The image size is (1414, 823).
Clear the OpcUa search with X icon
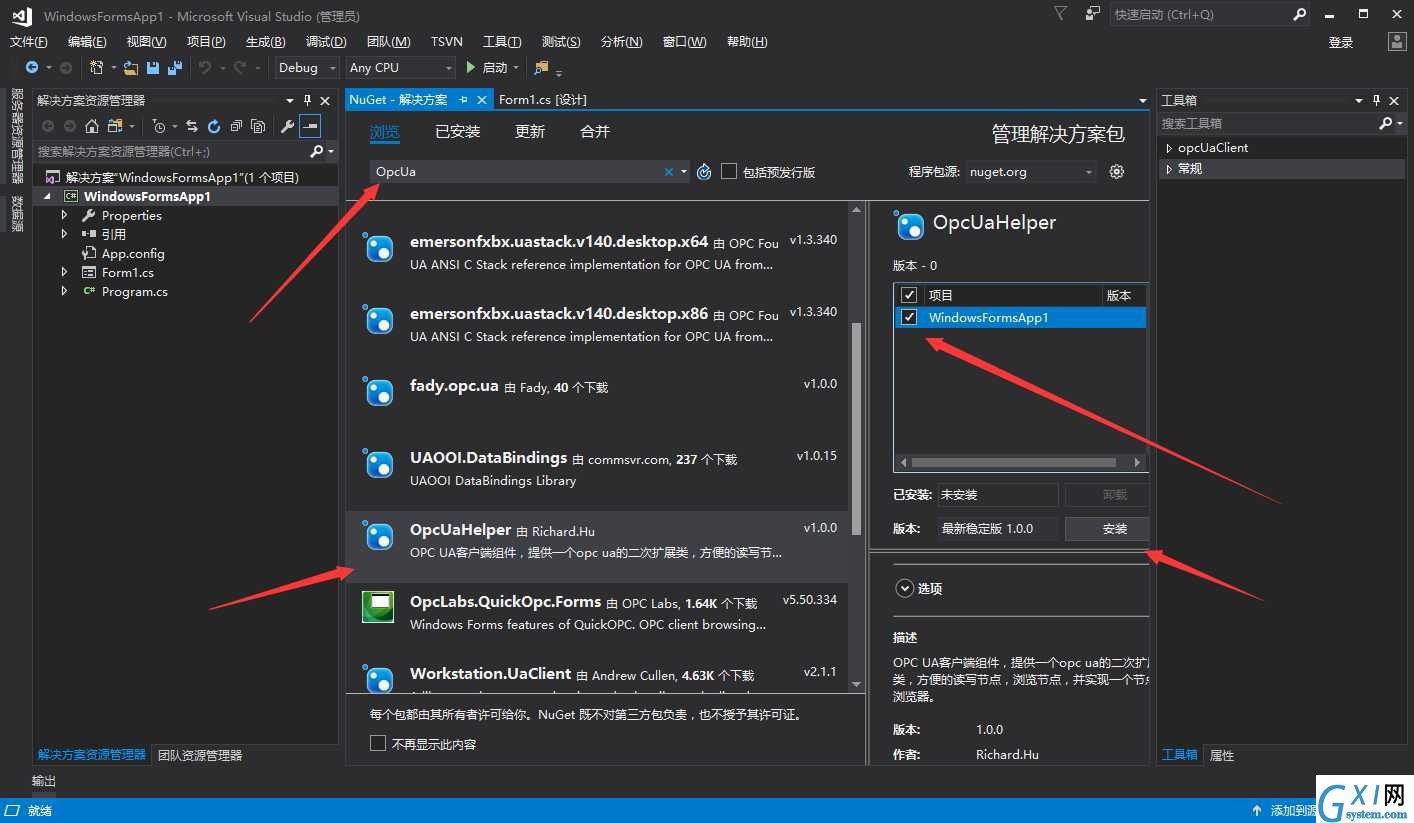pos(669,172)
